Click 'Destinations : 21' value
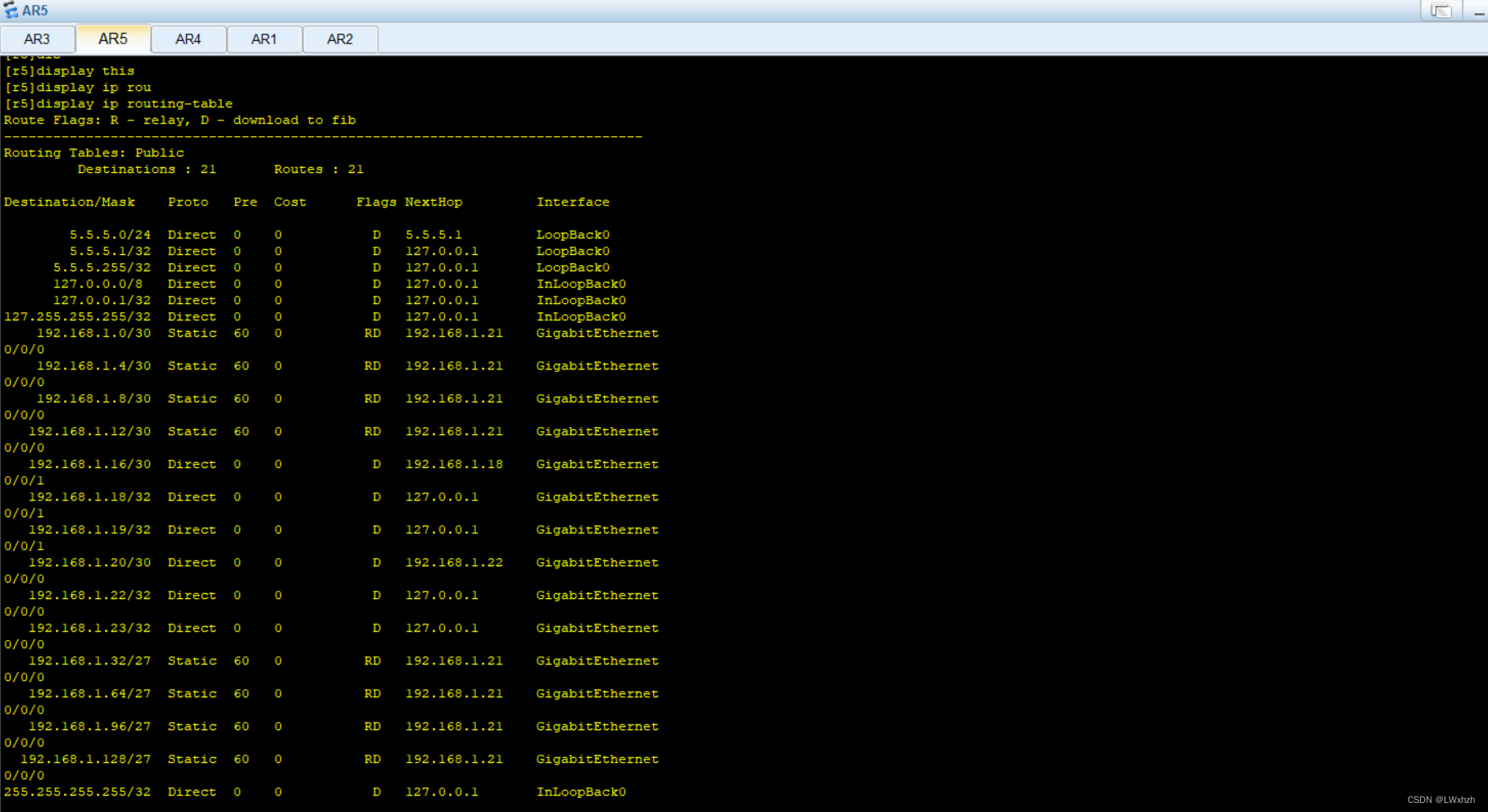This screenshot has height=812, width=1488. 147,170
